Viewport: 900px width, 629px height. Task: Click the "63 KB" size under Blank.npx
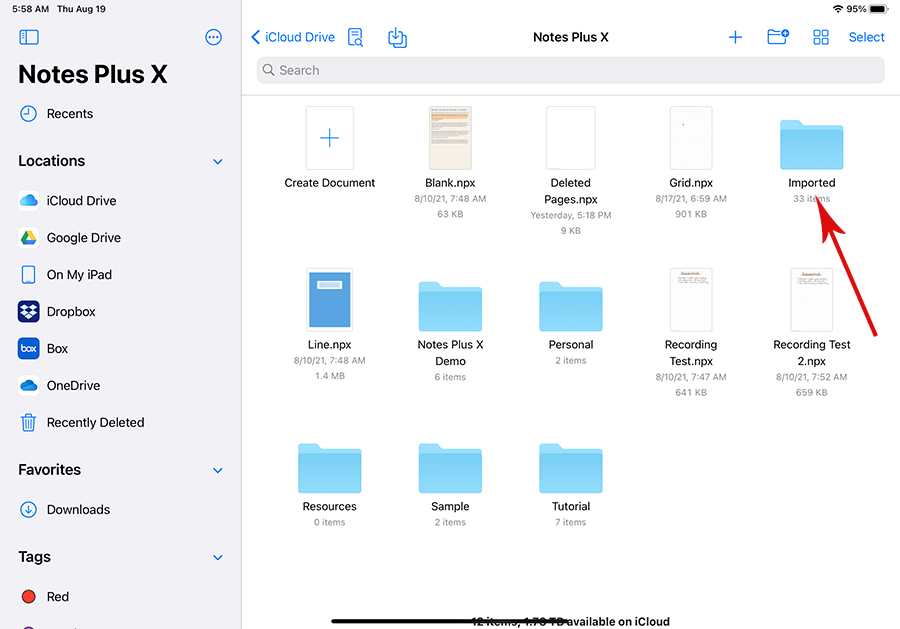[450, 214]
